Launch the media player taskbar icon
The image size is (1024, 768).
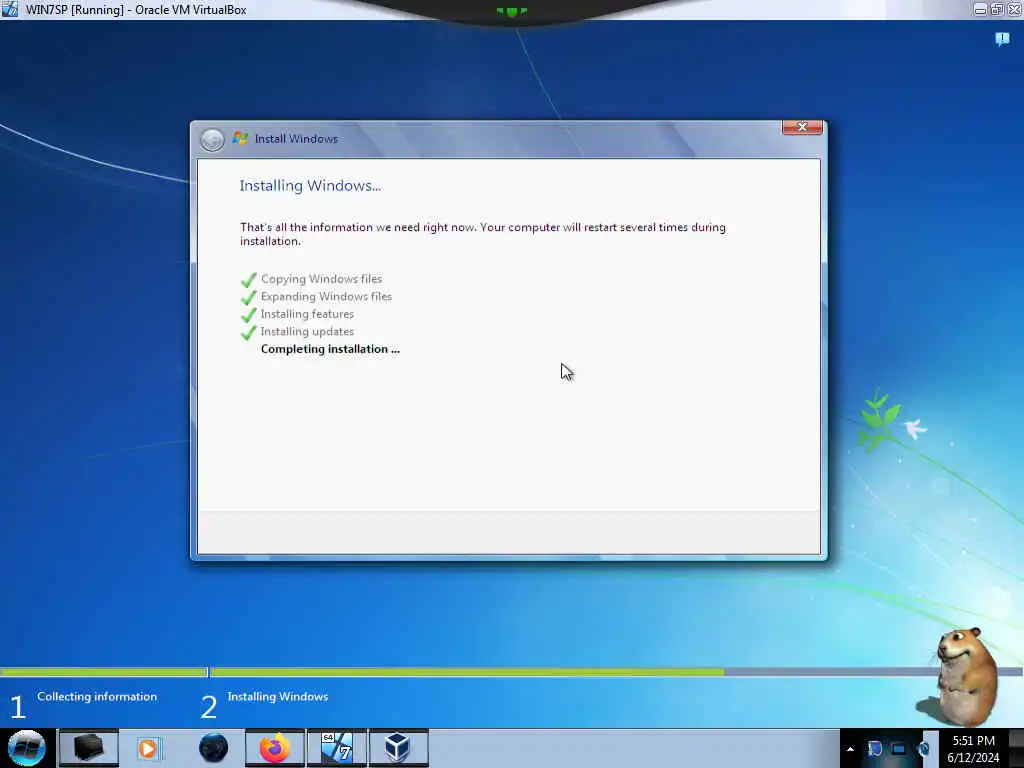point(148,748)
